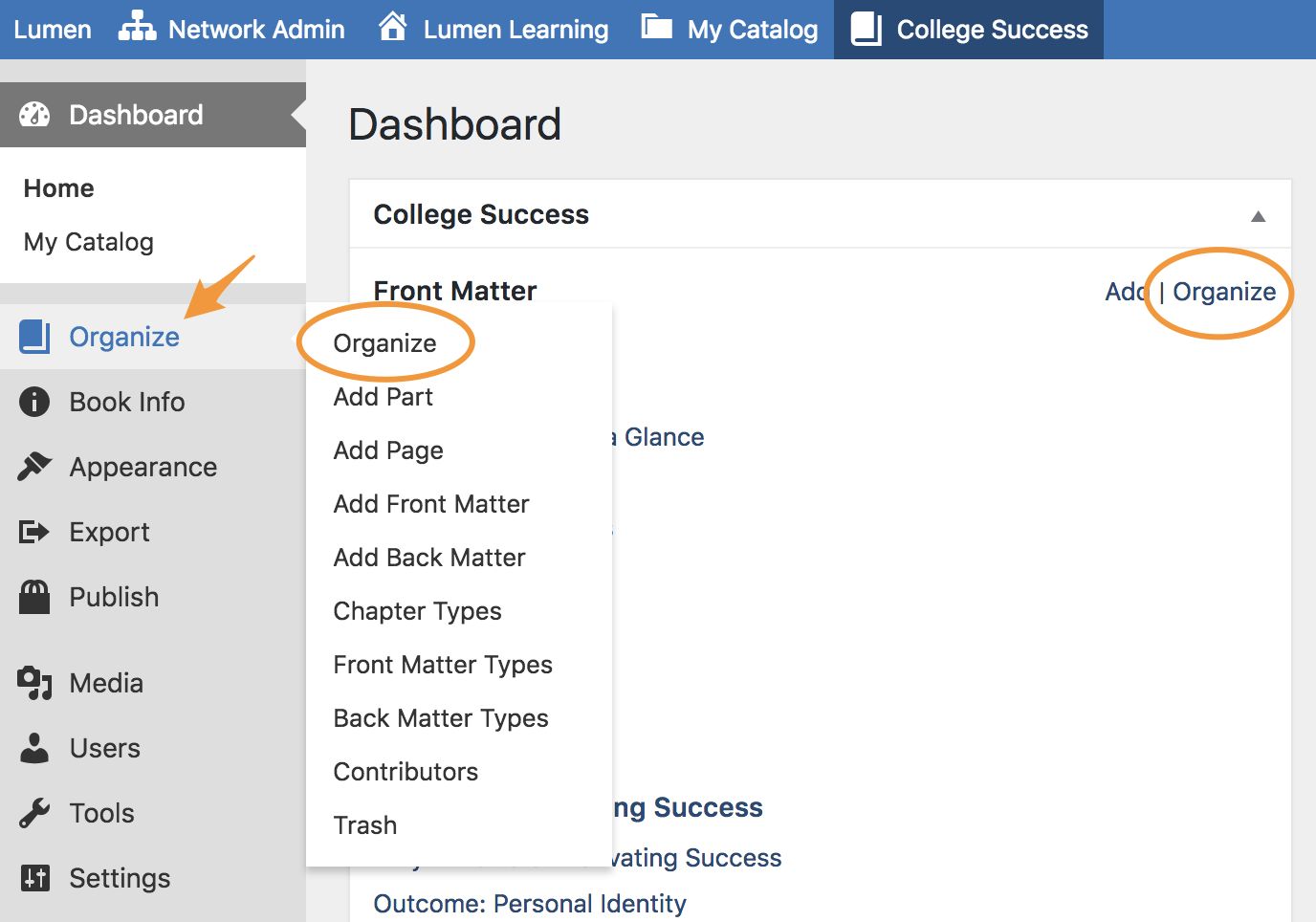
Task: Click the Settings sliders icon
Action: coord(34,878)
